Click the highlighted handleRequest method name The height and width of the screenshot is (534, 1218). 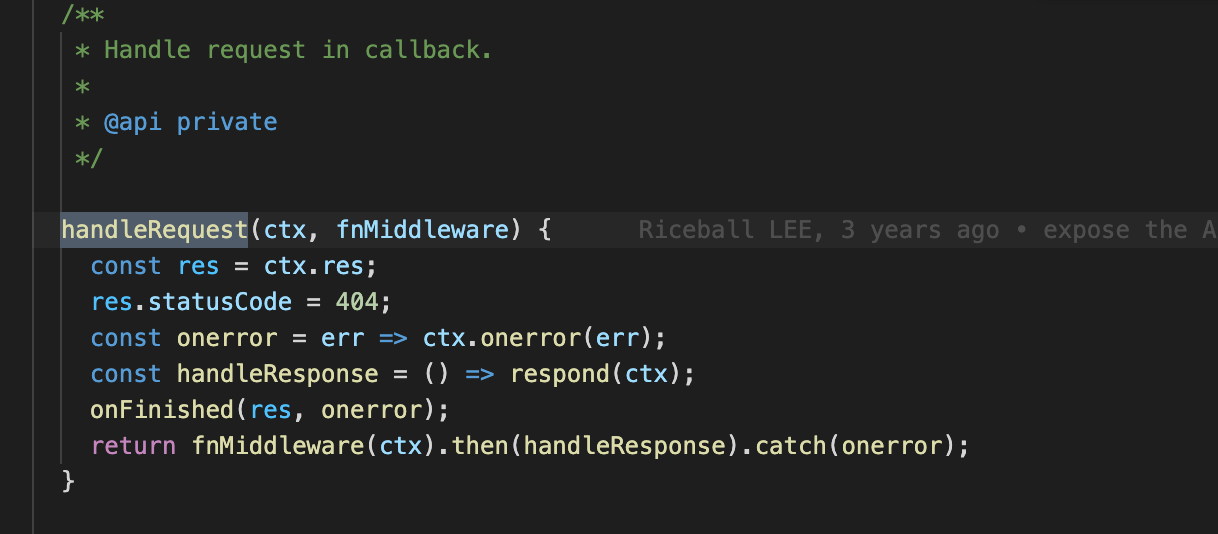[154, 230]
